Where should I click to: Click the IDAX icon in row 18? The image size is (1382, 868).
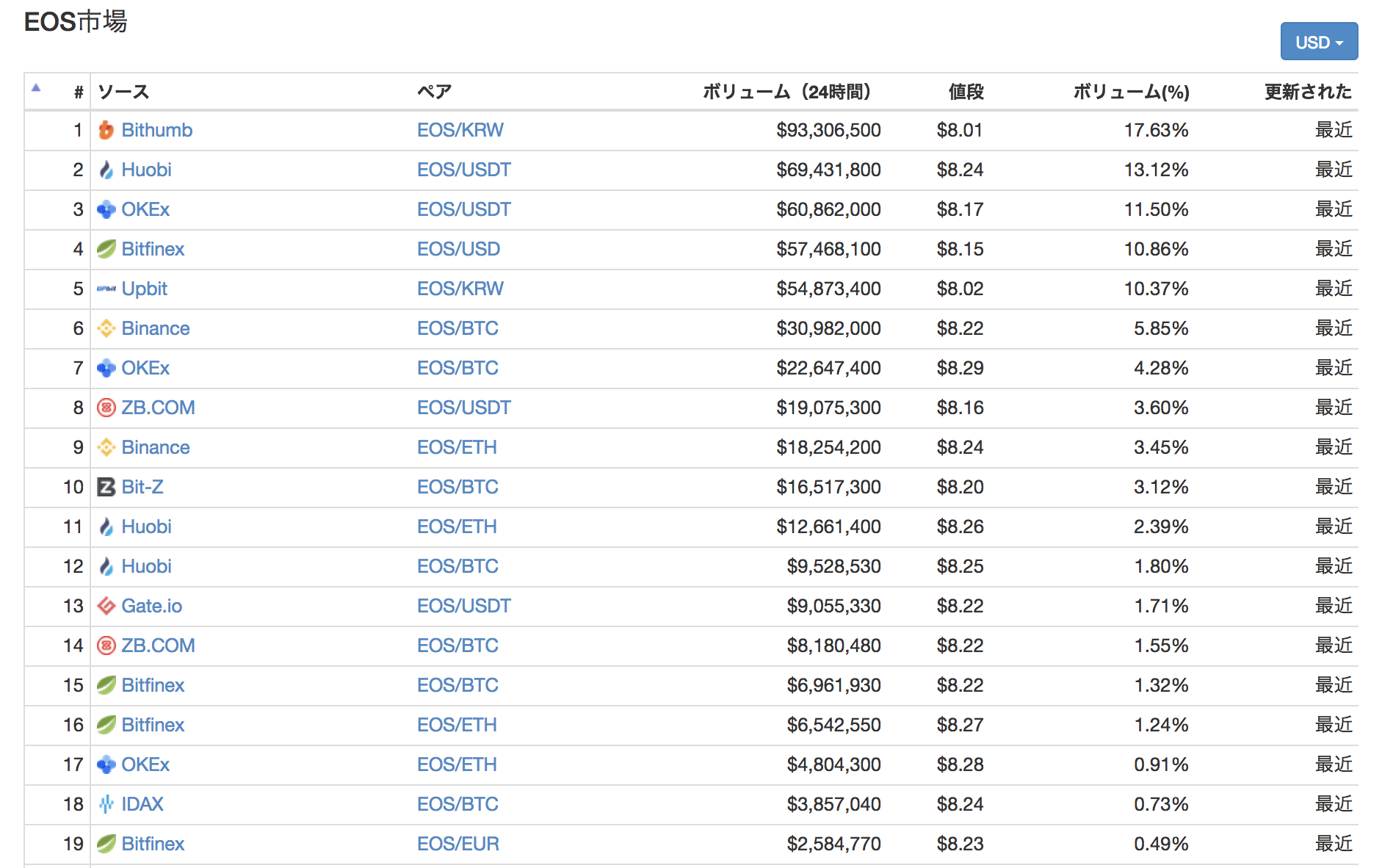[106, 804]
